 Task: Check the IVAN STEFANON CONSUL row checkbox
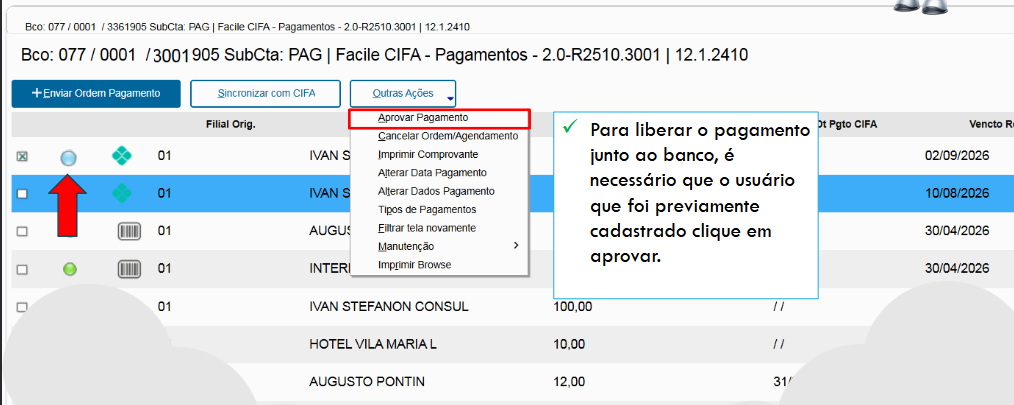22,306
